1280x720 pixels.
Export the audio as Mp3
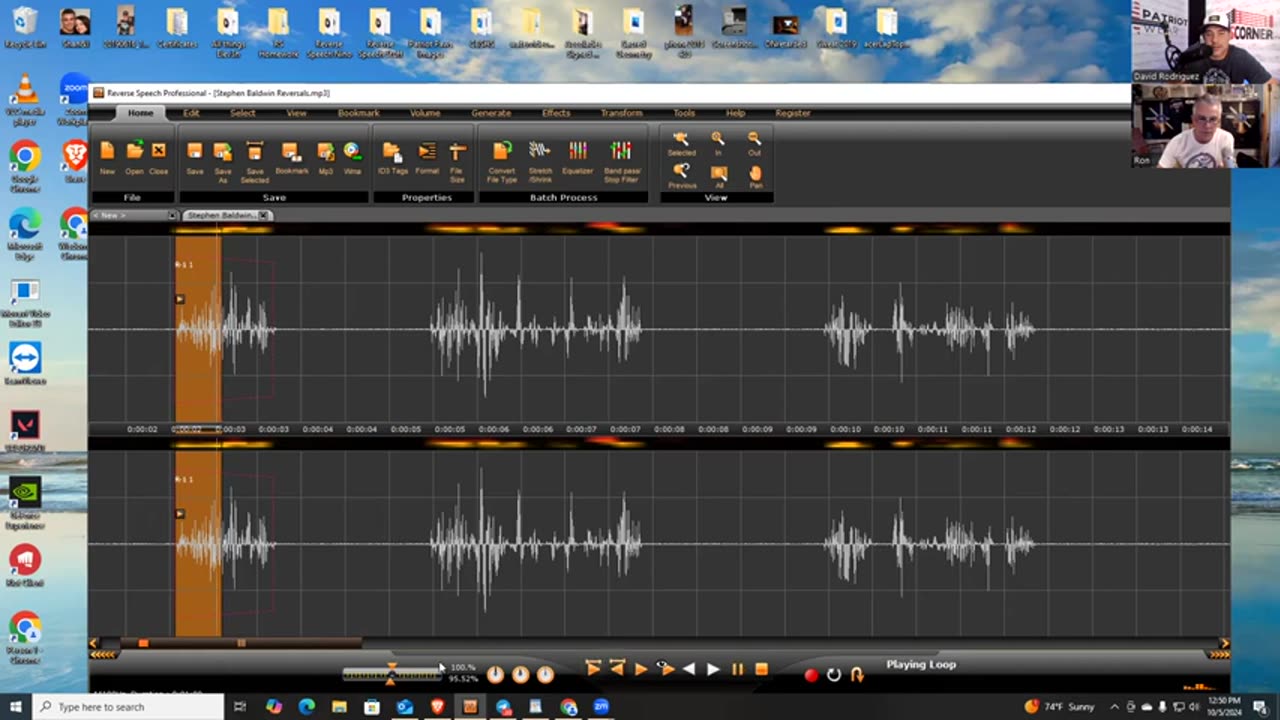[326, 158]
